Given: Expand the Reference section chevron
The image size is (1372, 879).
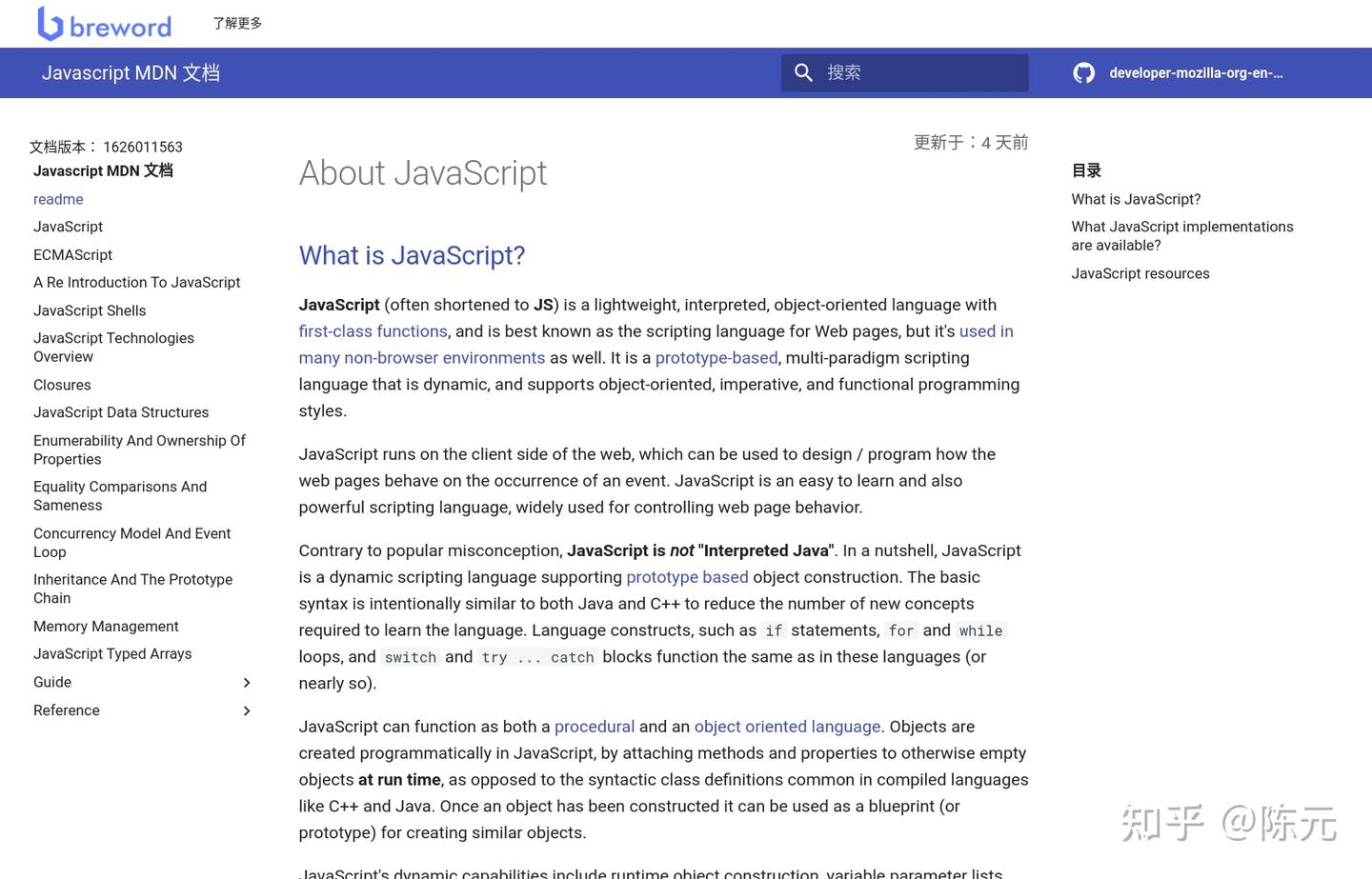Looking at the screenshot, I should pyautogui.click(x=247, y=710).
